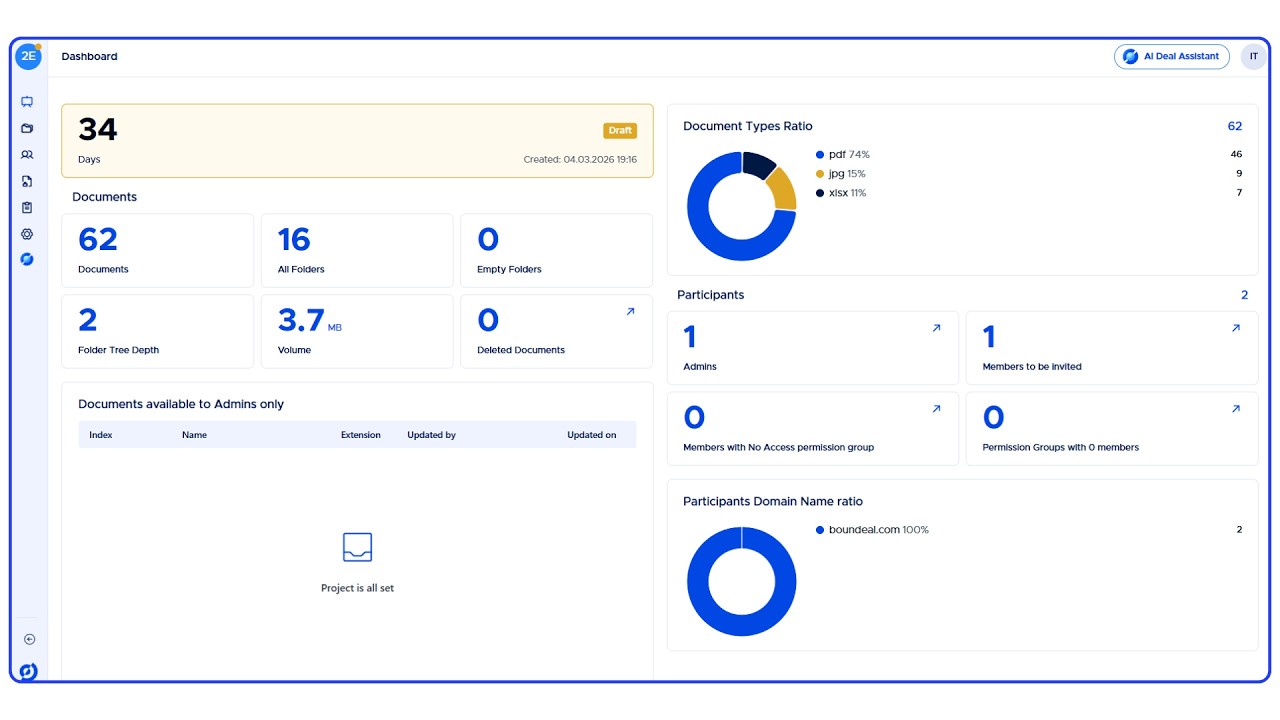This screenshot has height=720, width=1280.
Task: Click the 'jpg 15%' legend label
Action: click(x=847, y=174)
